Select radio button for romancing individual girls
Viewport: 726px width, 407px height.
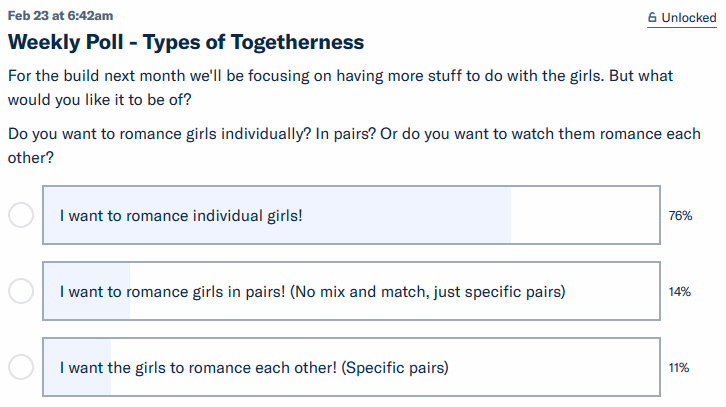pyautogui.click(x=21, y=215)
